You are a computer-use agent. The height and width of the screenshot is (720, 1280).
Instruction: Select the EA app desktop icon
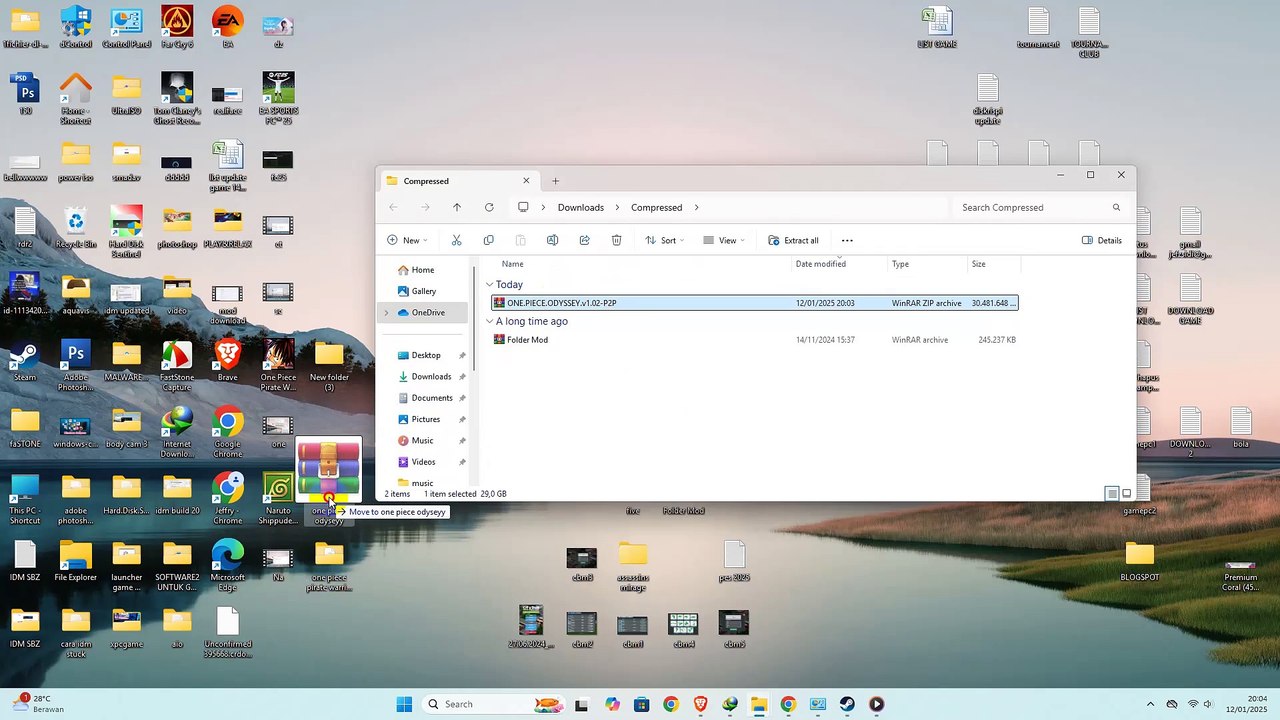[228, 28]
